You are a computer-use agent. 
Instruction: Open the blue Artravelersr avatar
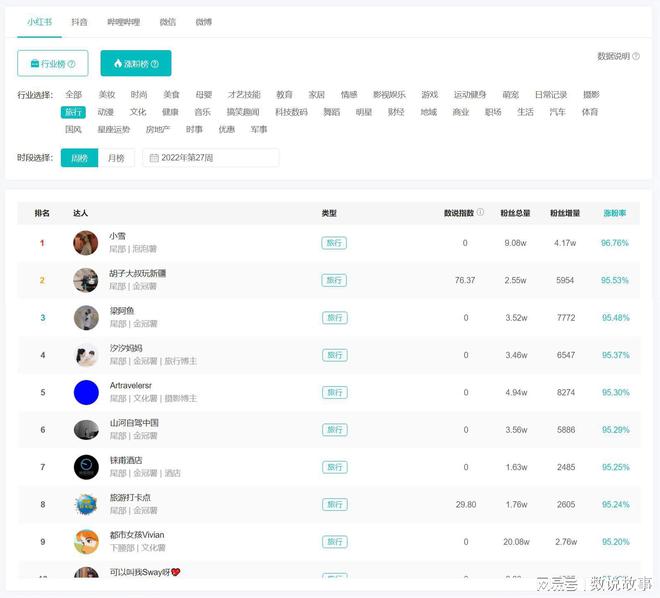coord(86,393)
